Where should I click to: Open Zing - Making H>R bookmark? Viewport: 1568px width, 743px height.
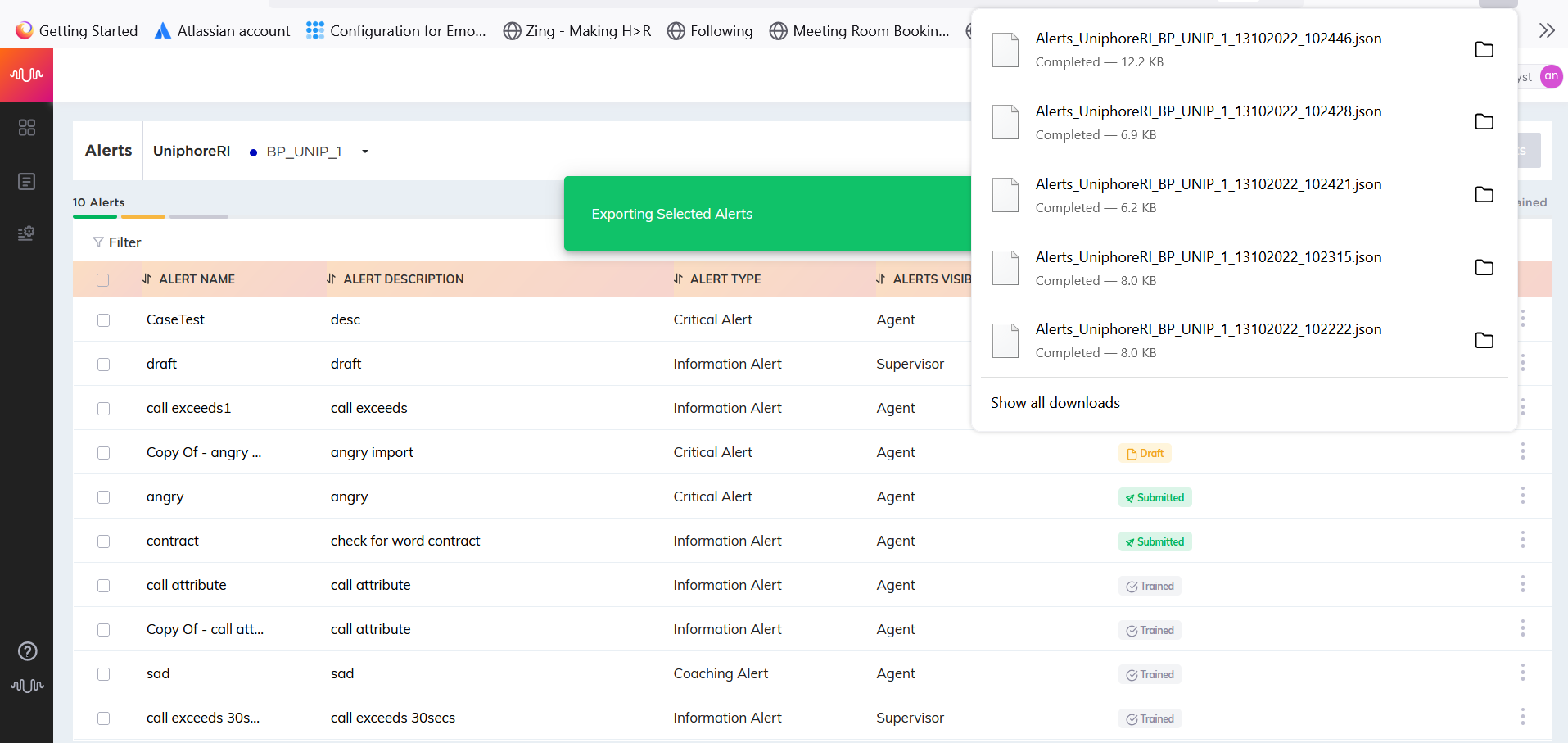click(x=577, y=31)
